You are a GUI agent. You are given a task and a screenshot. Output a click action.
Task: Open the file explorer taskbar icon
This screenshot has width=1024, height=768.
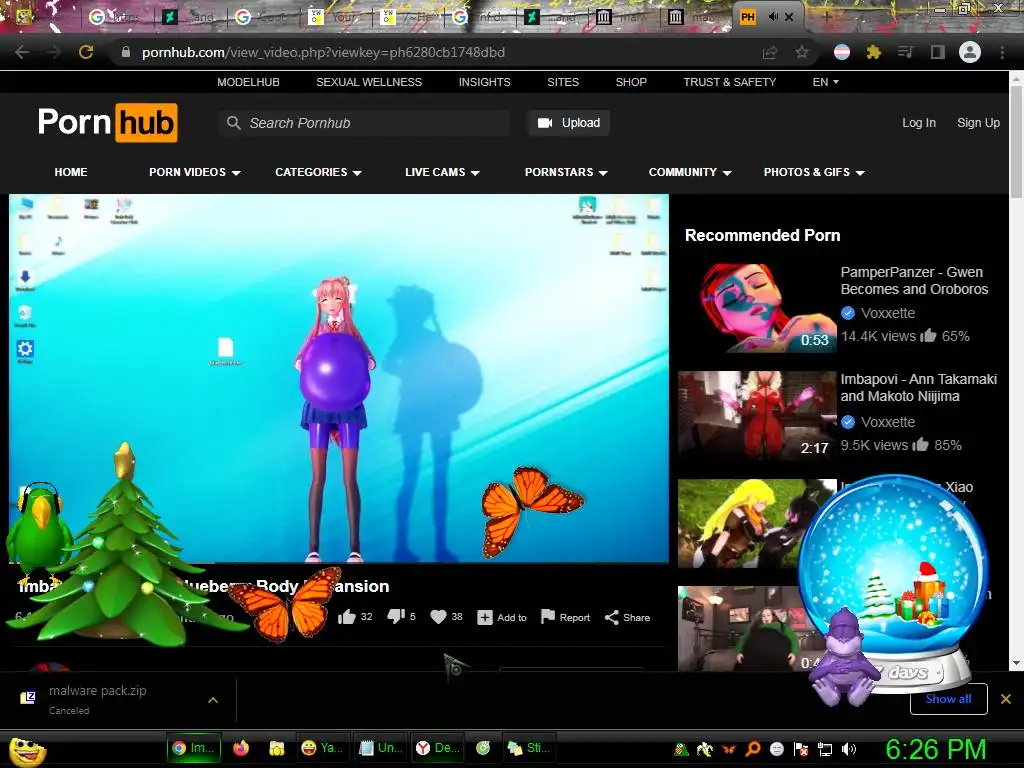click(277, 748)
